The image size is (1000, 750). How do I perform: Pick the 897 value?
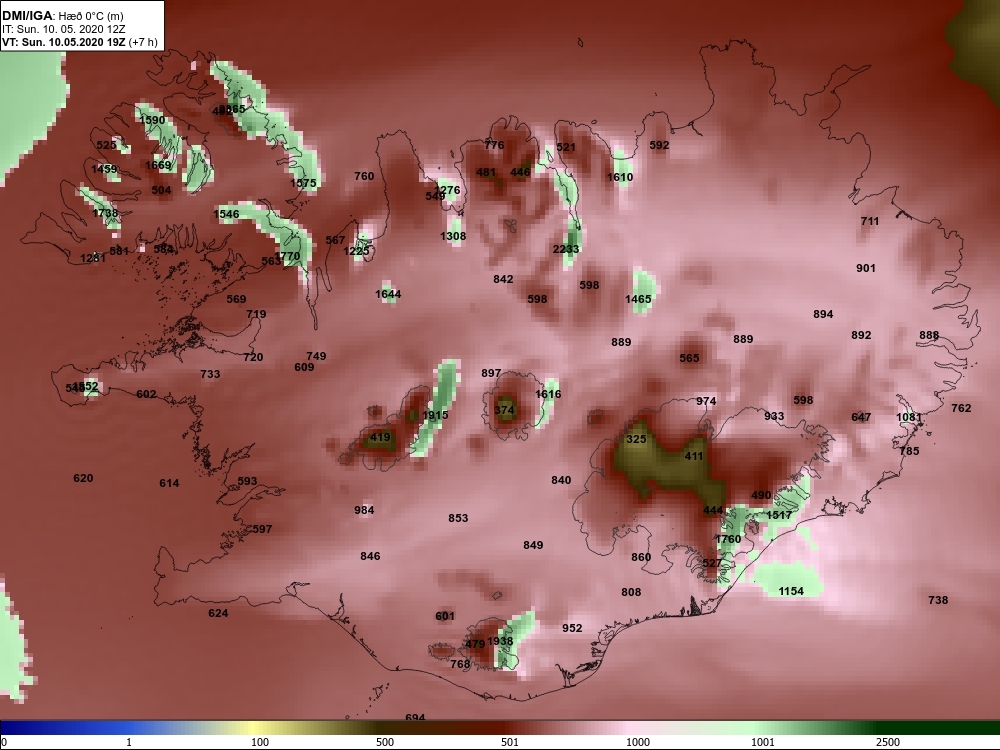point(491,373)
